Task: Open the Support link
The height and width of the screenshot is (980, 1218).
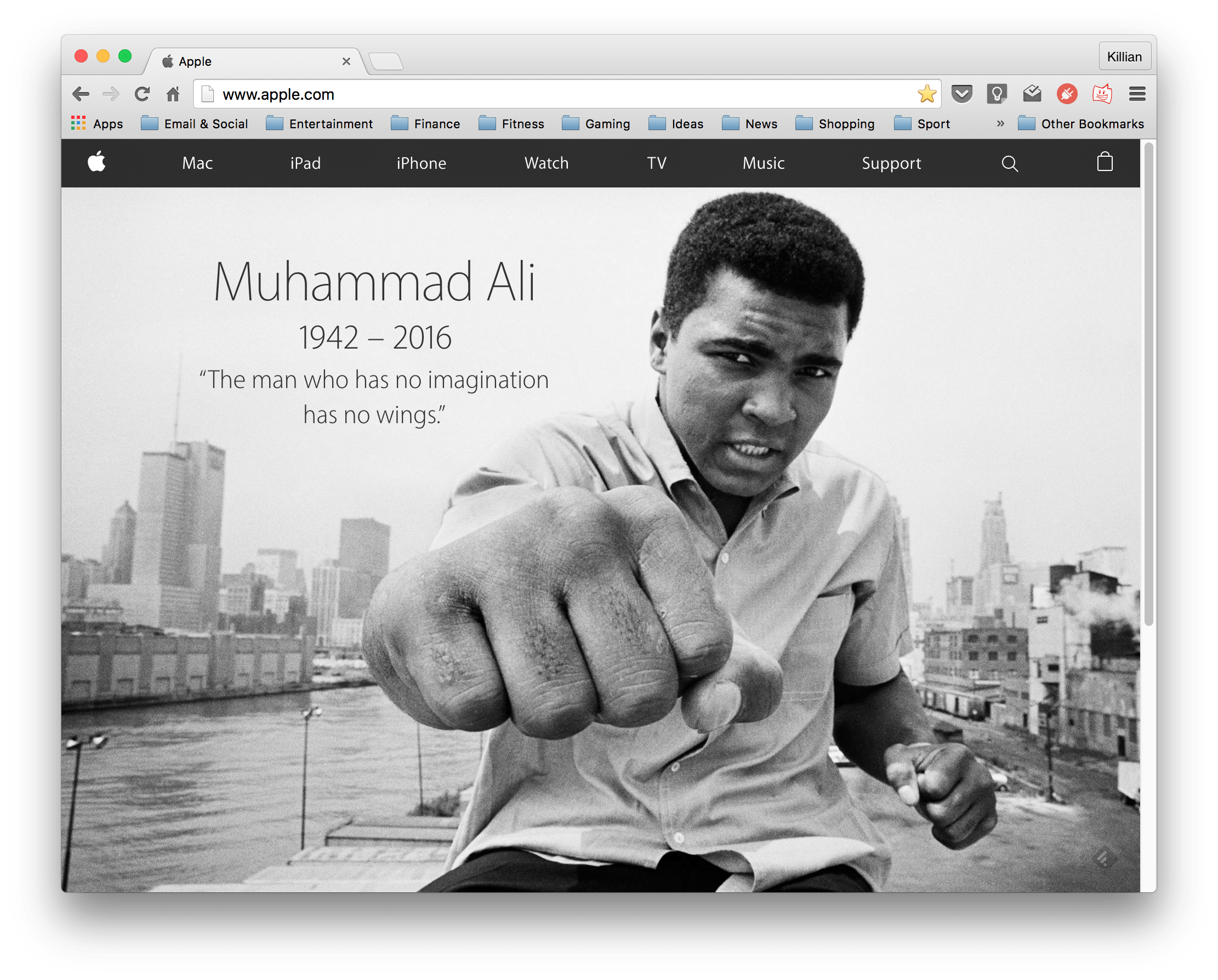Action: click(x=891, y=163)
